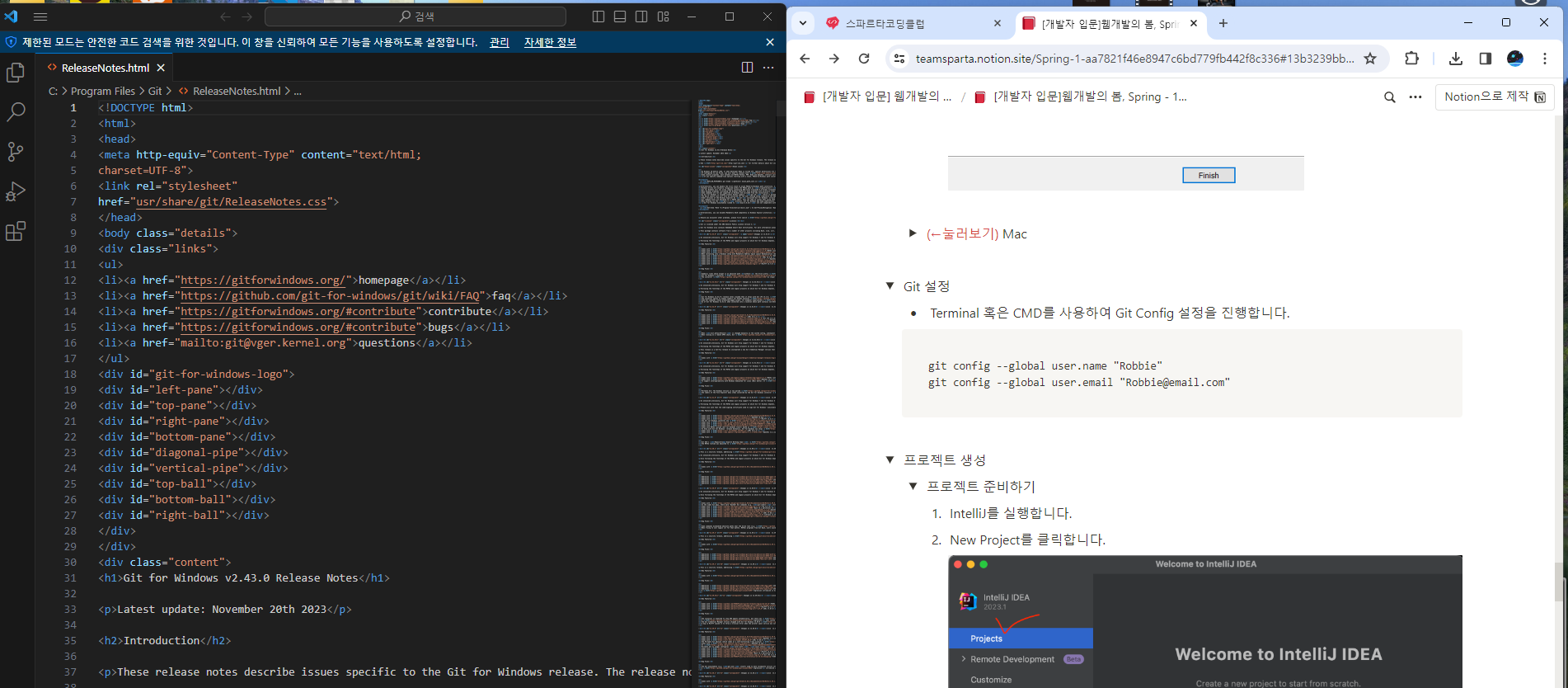This screenshot has width=1568, height=688.
Task: Toggle primary sidebar layout icon
Action: coord(599,16)
